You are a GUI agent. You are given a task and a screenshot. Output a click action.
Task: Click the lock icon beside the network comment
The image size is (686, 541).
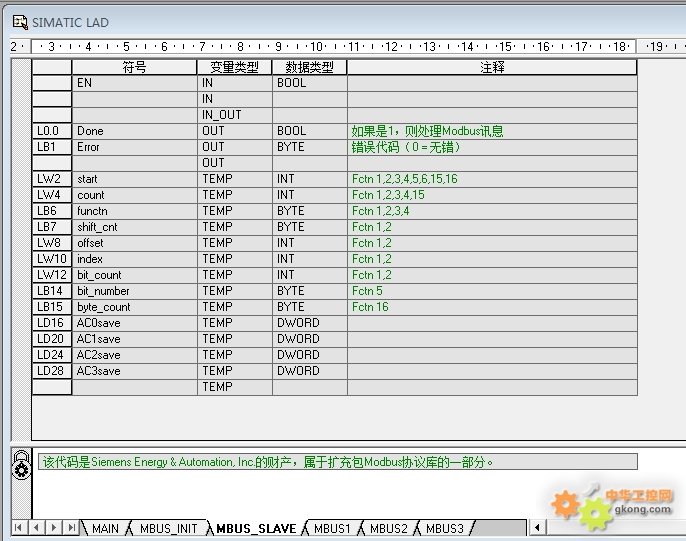tap(21, 465)
